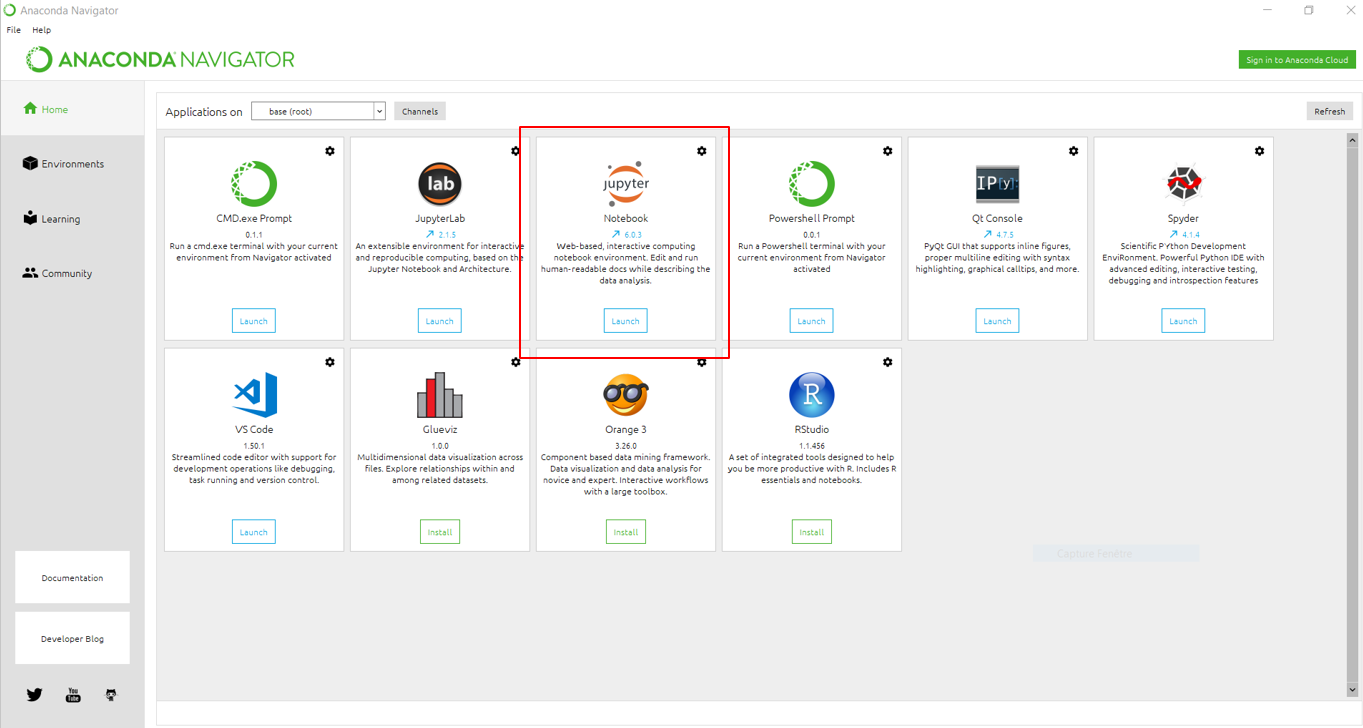Launch Qt Console

[998, 321]
